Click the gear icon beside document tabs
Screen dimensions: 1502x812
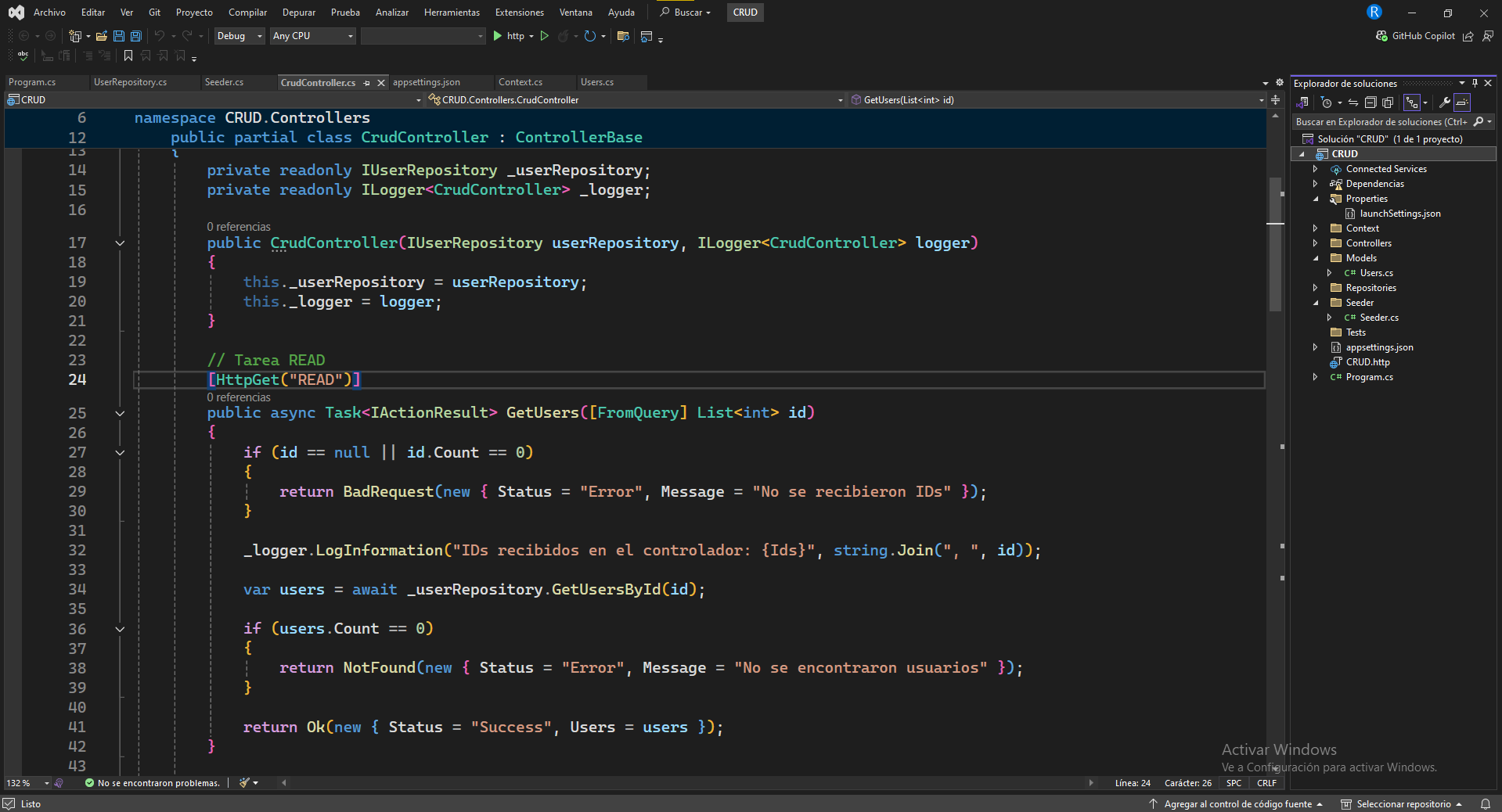pos(1280,82)
